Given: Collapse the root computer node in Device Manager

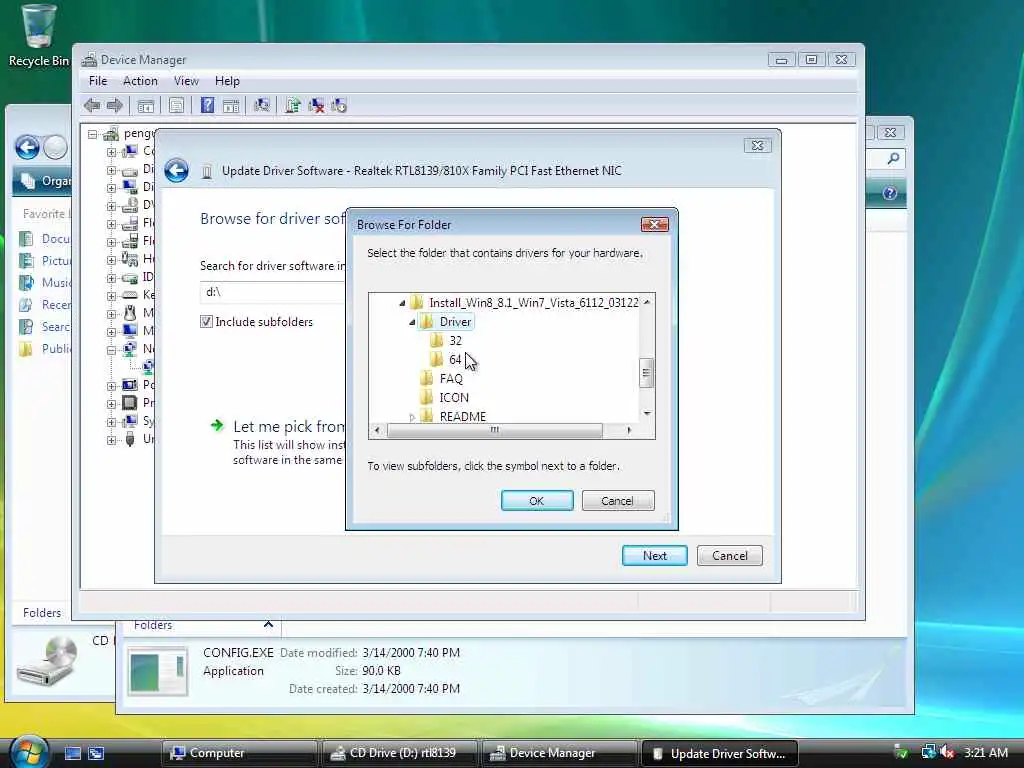Looking at the screenshot, I should click(x=93, y=134).
